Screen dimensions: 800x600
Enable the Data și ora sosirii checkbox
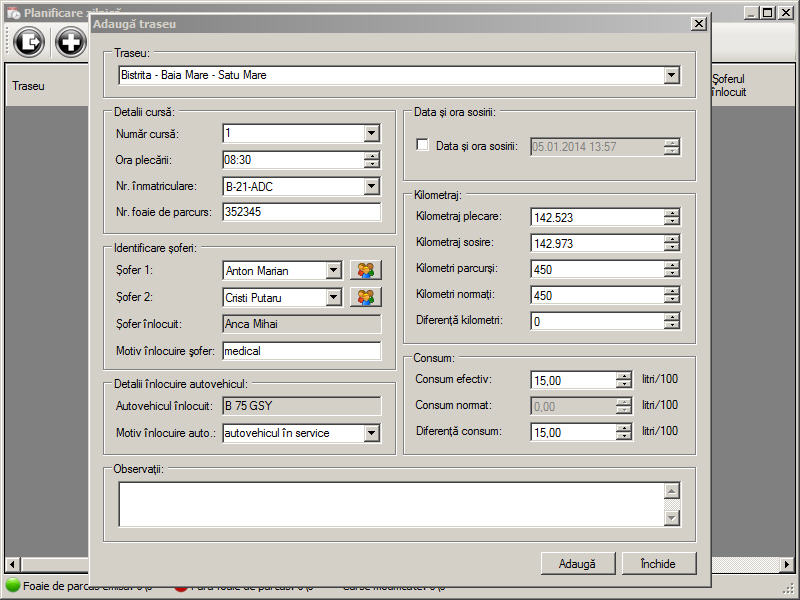coord(422,145)
